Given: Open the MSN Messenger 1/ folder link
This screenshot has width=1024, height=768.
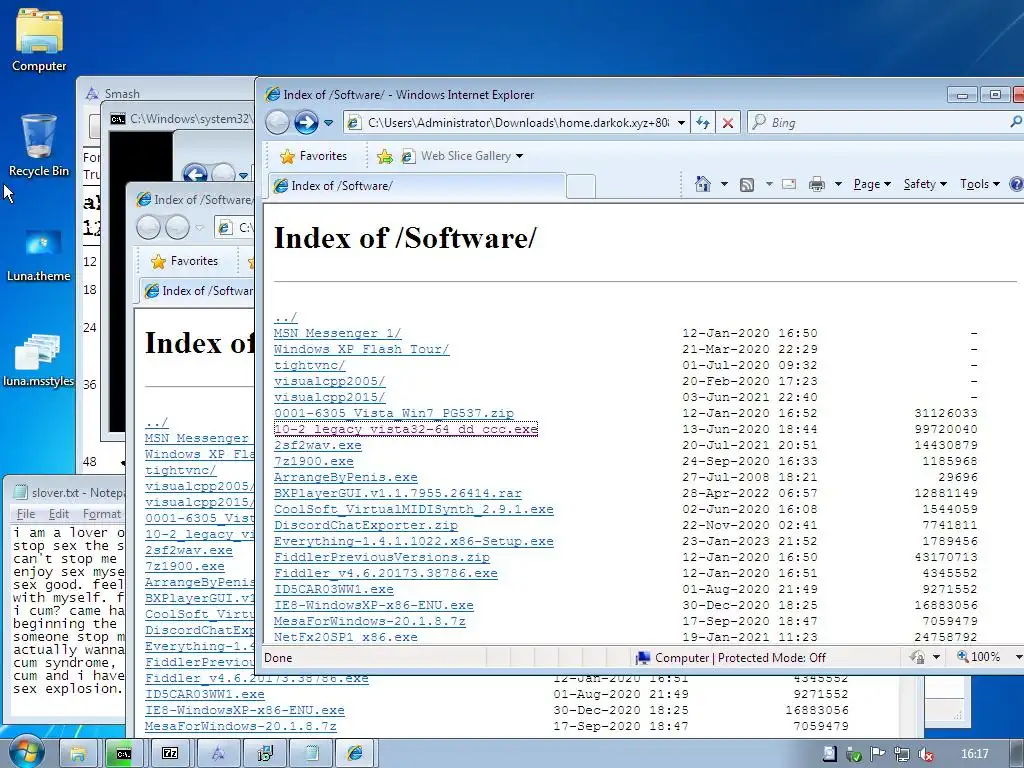Looking at the screenshot, I should [x=338, y=333].
